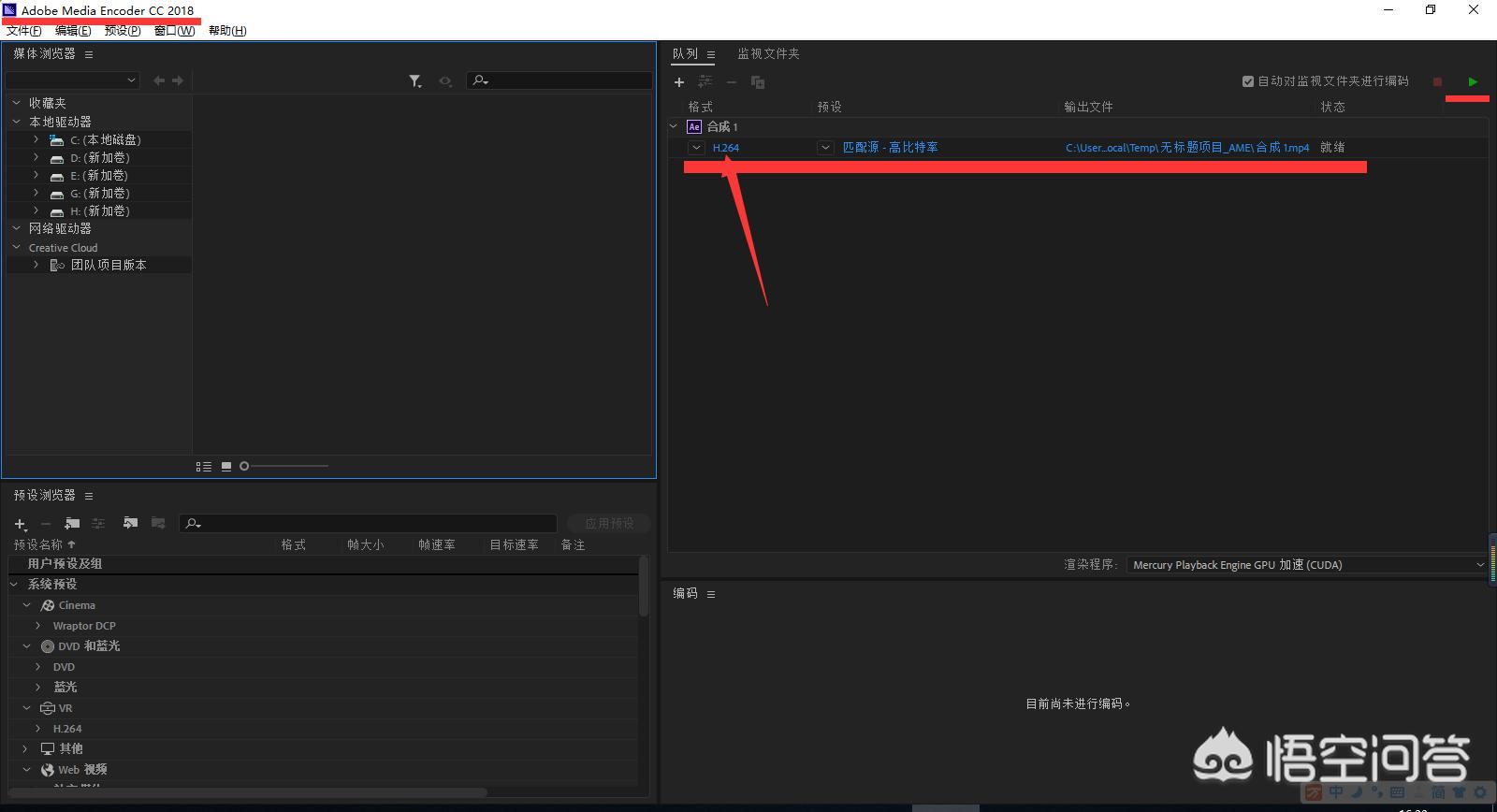The image size is (1497, 812).
Task: Click the Web 视频 globe icon
Action: click(x=48, y=770)
